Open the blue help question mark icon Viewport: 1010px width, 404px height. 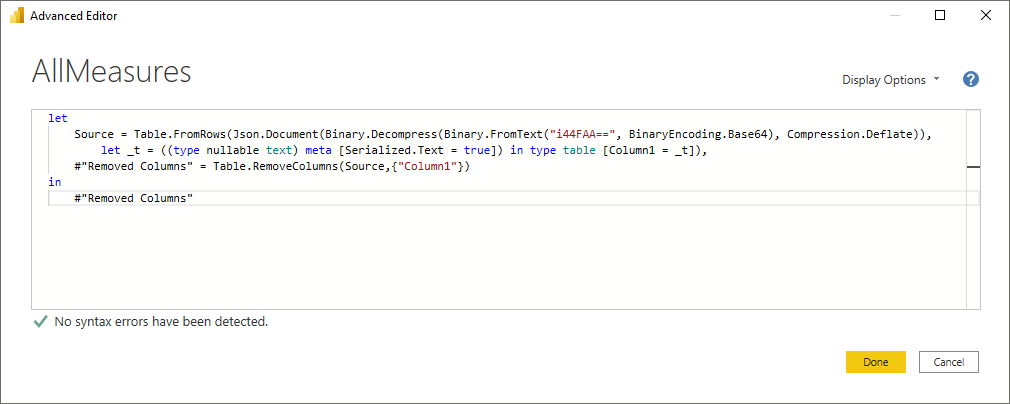click(x=971, y=79)
